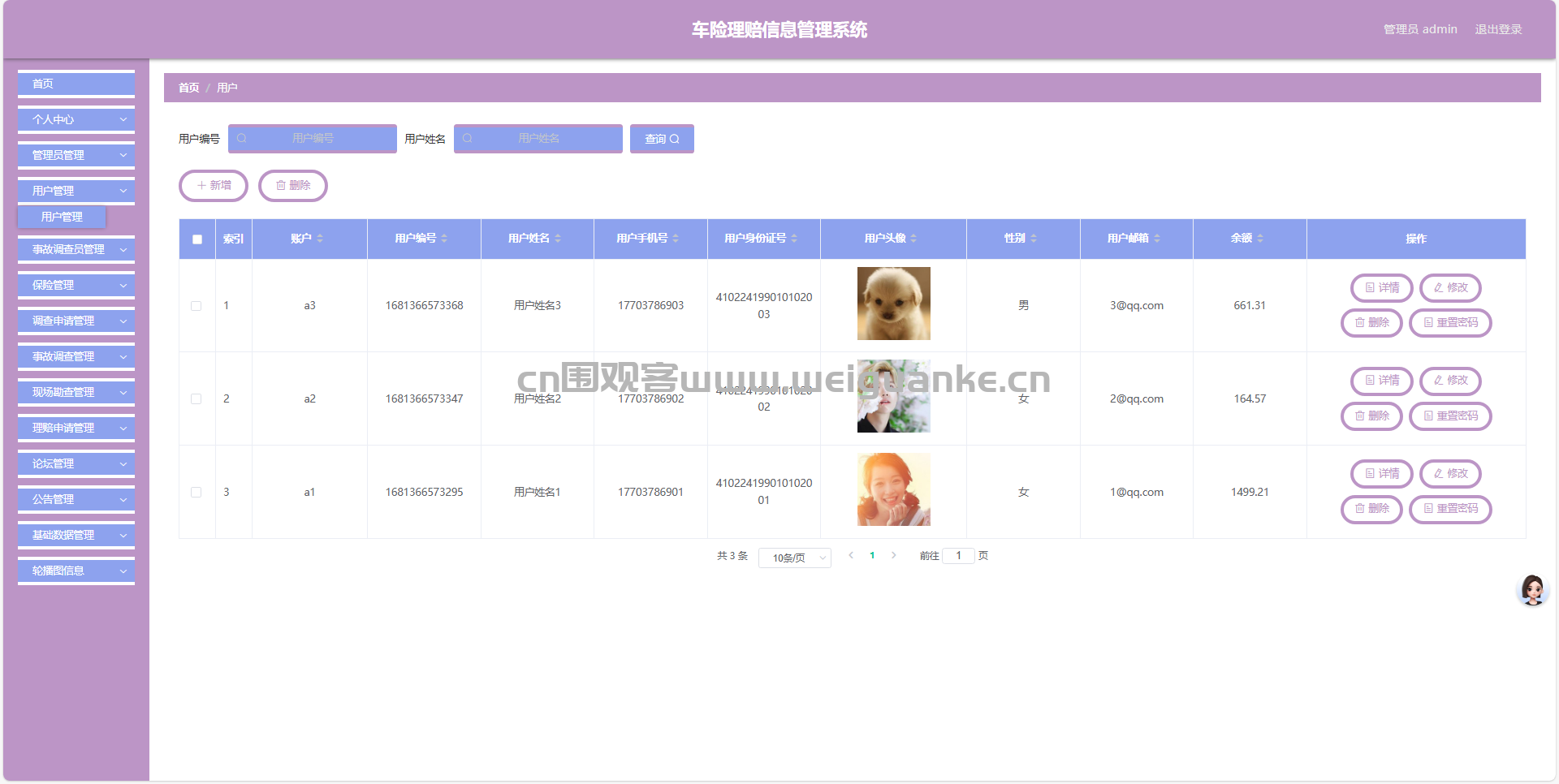Check the row checkbox for a3
1559x784 pixels.
click(x=196, y=306)
